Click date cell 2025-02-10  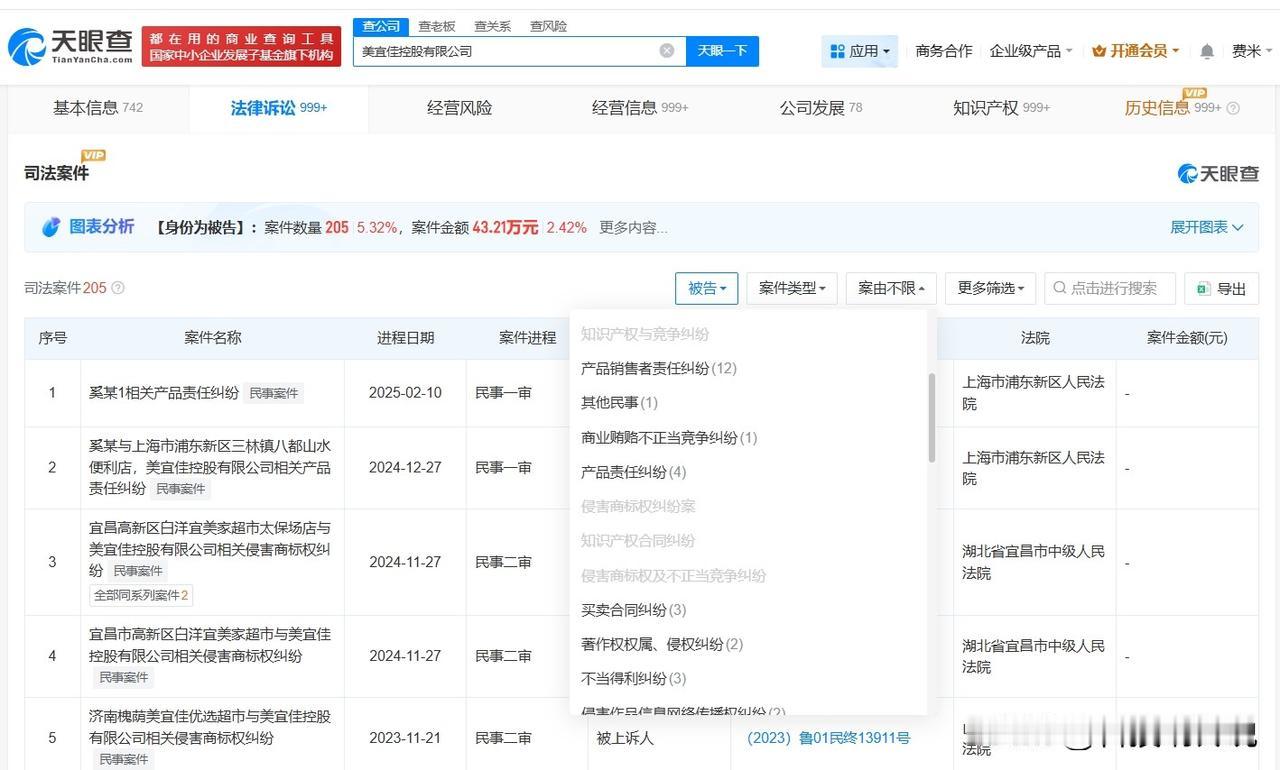405,393
